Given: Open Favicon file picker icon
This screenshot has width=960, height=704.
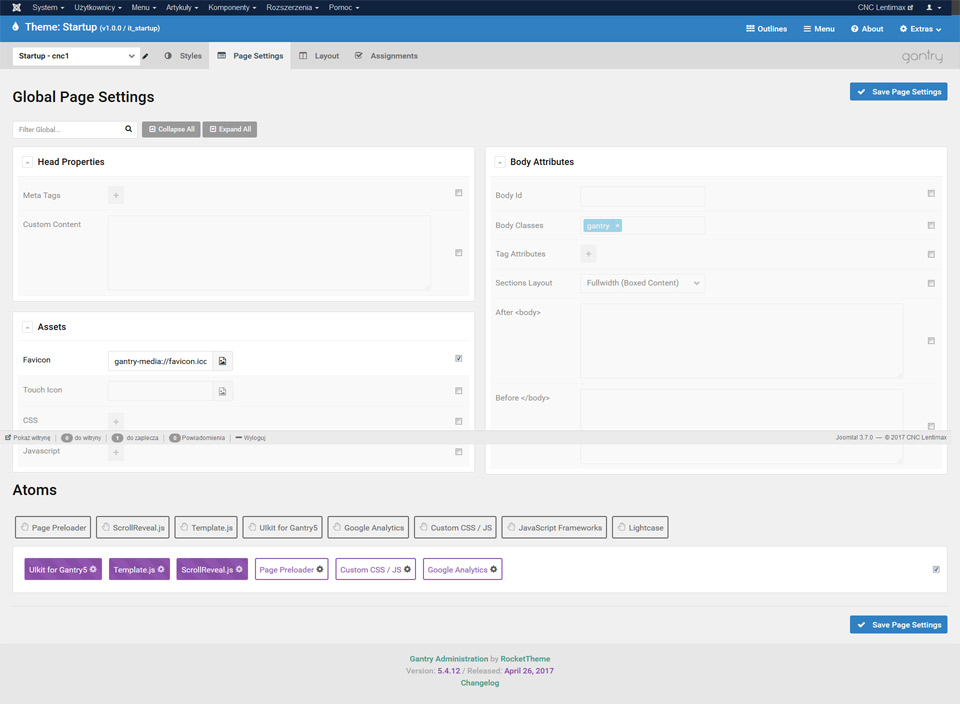Looking at the screenshot, I should click(x=223, y=361).
